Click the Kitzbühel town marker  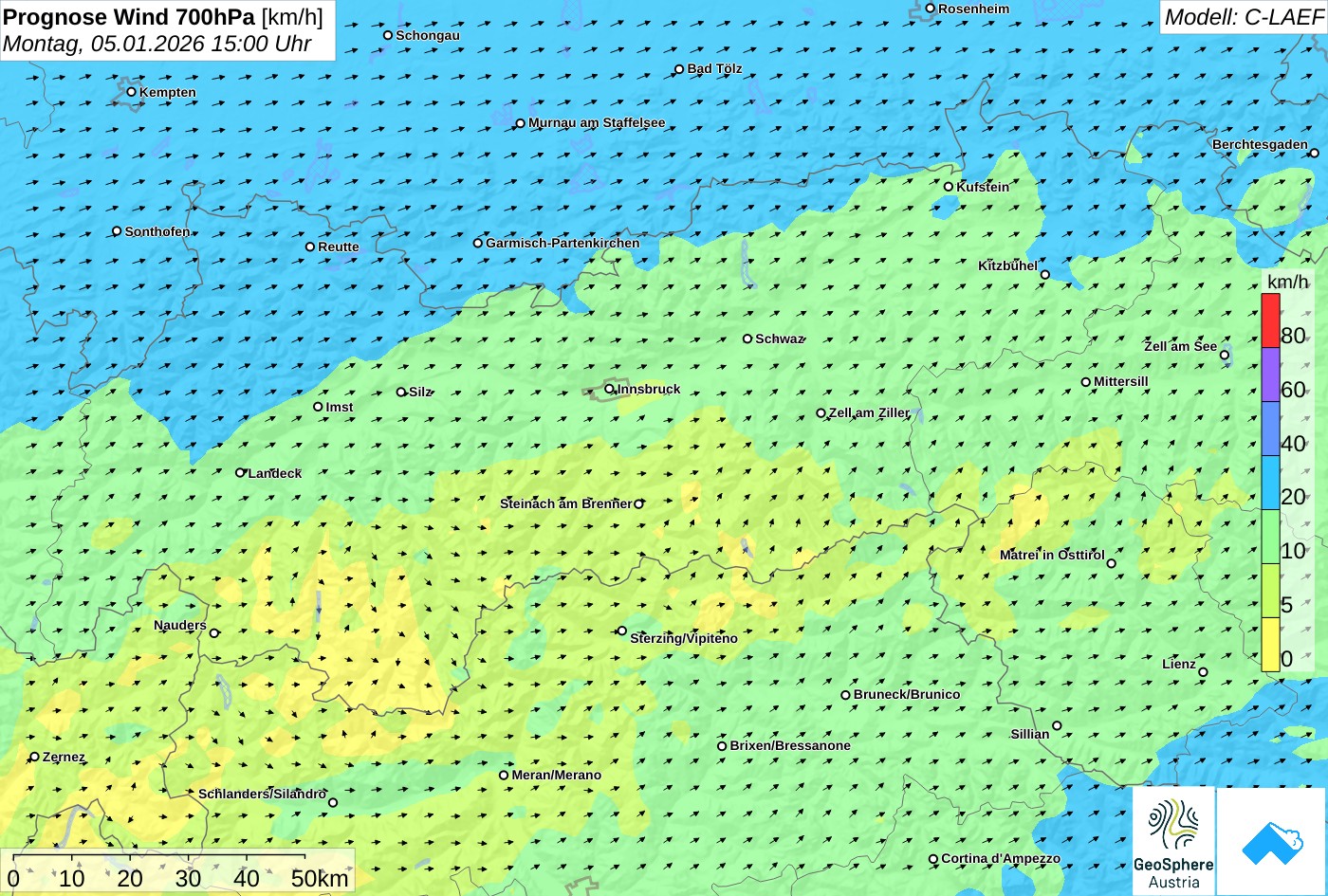(1045, 275)
